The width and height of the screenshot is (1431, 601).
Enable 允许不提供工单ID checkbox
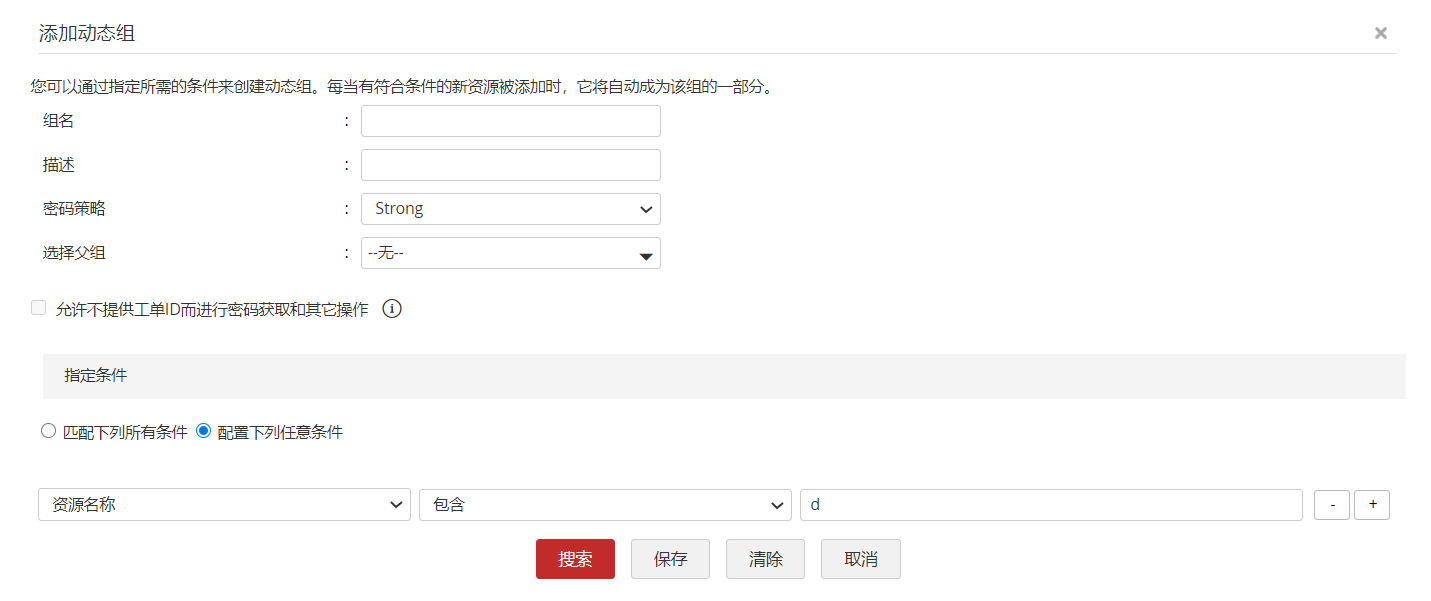(39, 308)
